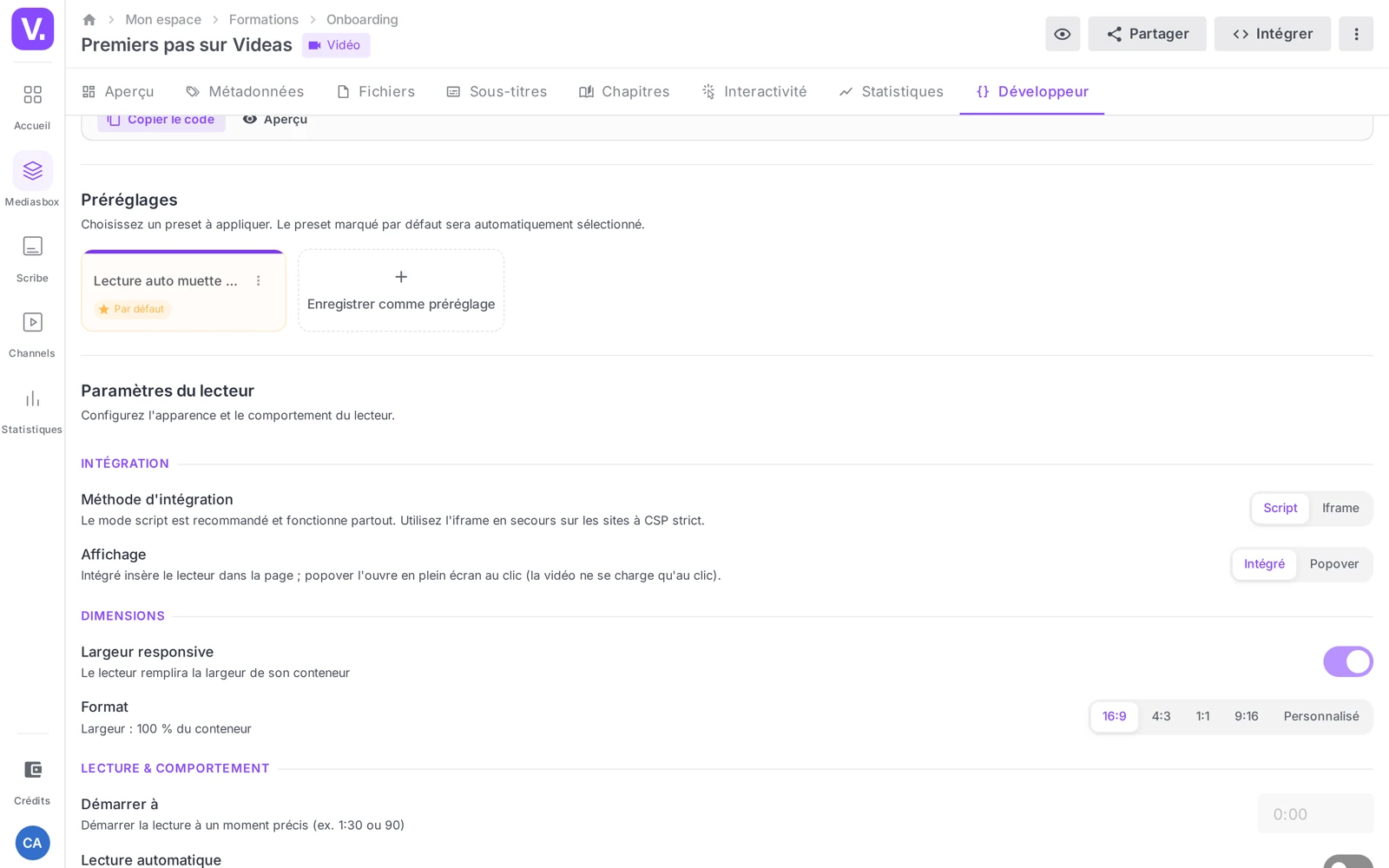The height and width of the screenshot is (868, 1389).
Task: Click the Aperçu button beside Copier le code
Action: click(275, 121)
